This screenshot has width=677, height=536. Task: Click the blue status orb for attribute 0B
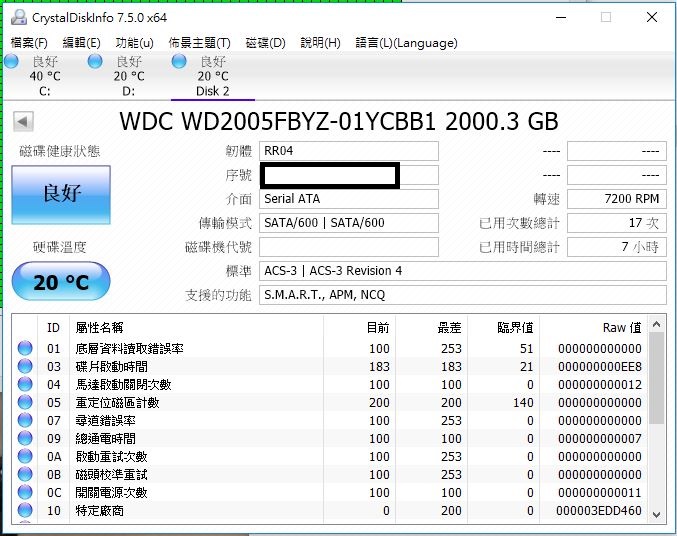pos(25,474)
